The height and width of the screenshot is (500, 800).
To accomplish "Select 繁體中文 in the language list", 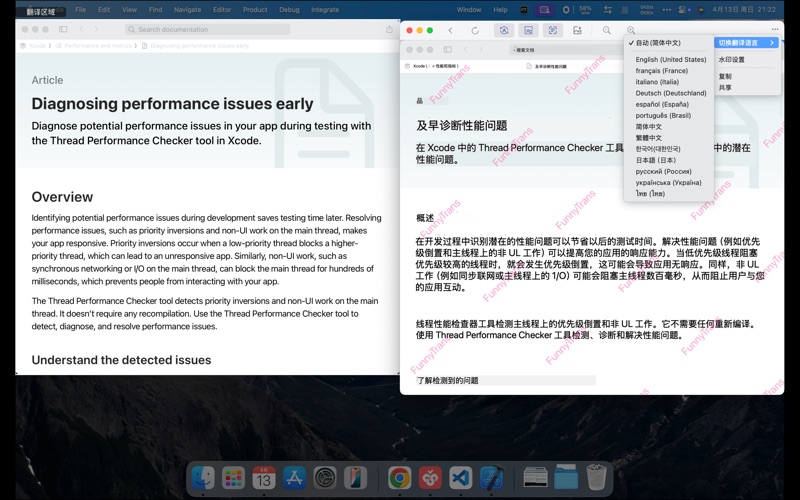I will pos(648,138).
